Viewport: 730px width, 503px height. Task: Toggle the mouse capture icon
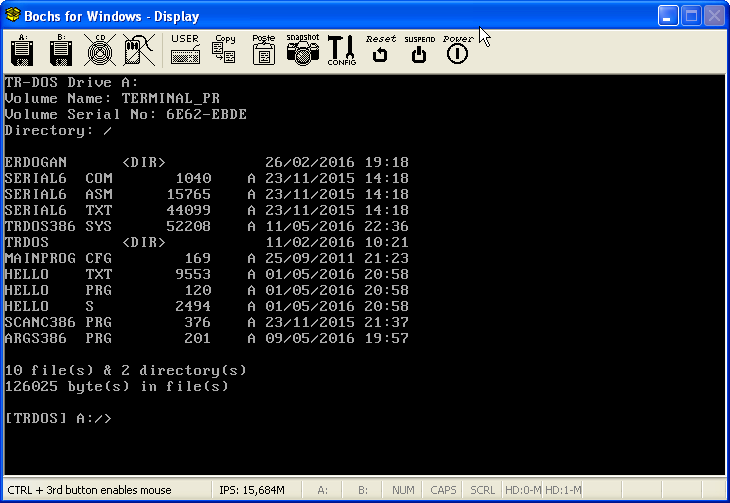139,50
